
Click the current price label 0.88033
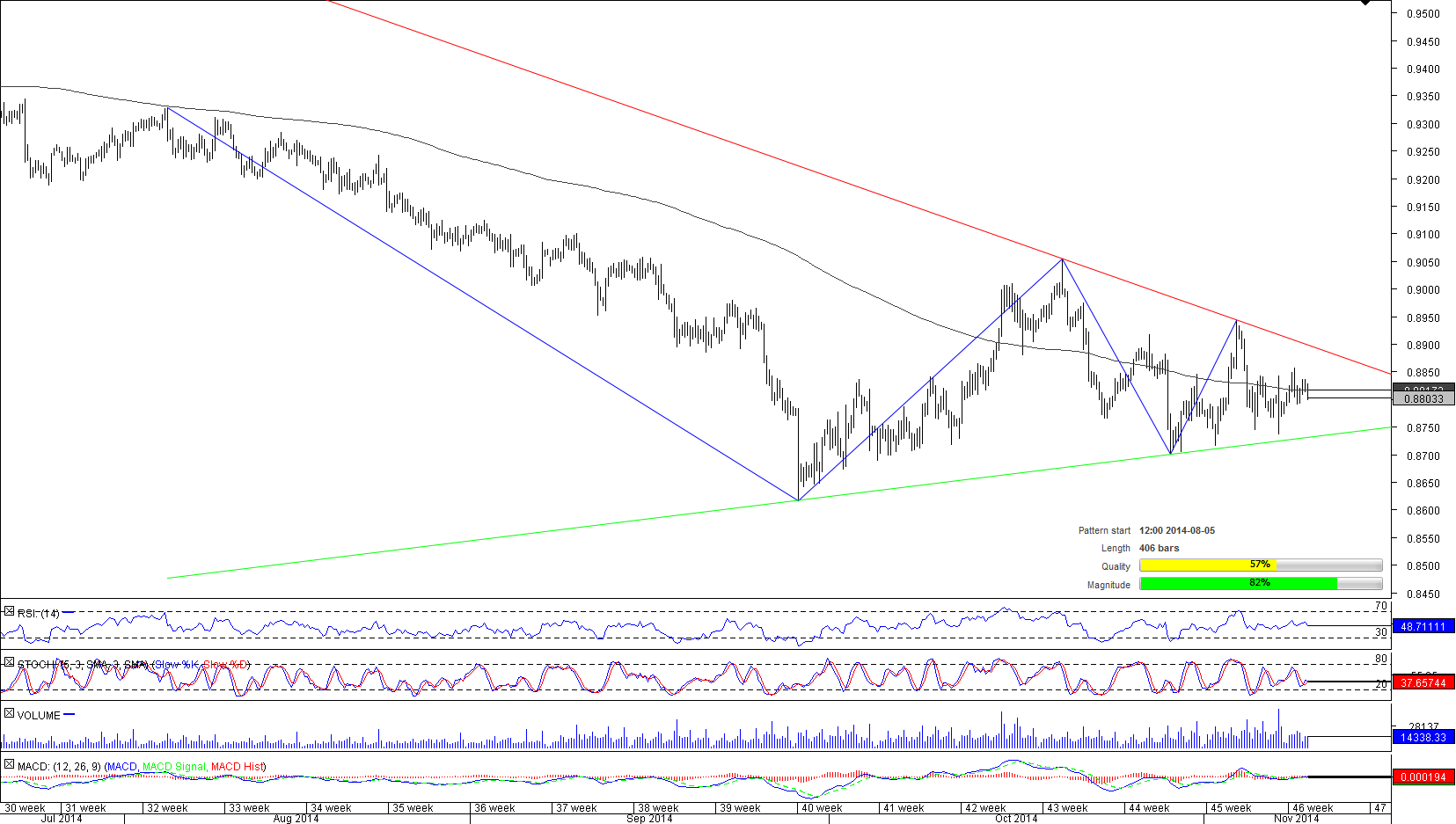pos(1423,398)
